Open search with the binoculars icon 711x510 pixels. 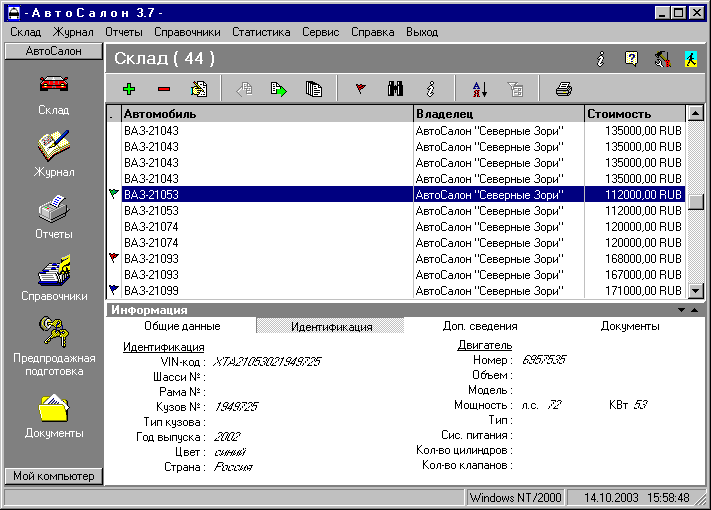(x=395, y=89)
